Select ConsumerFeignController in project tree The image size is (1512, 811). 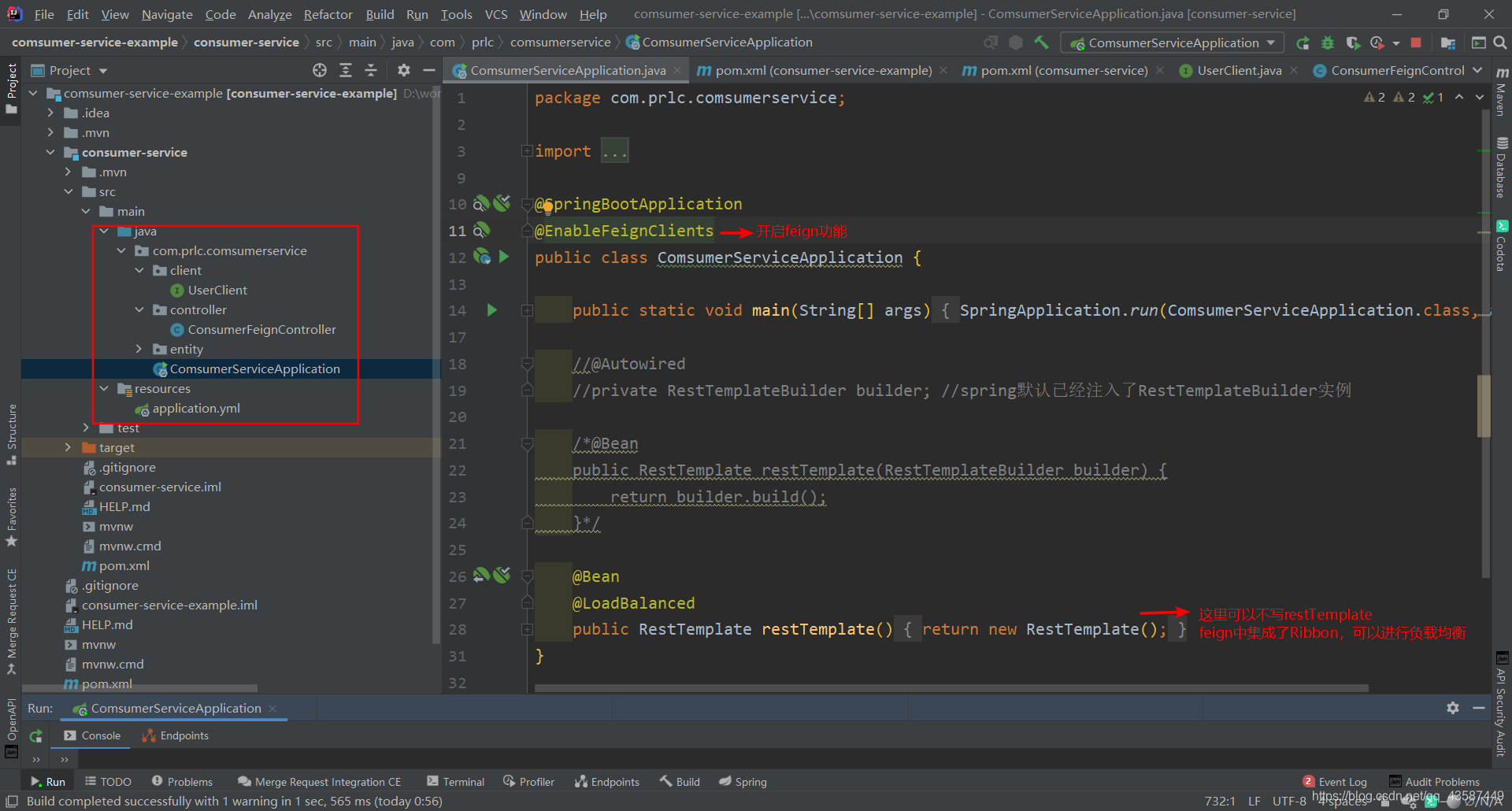[x=261, y=329]
